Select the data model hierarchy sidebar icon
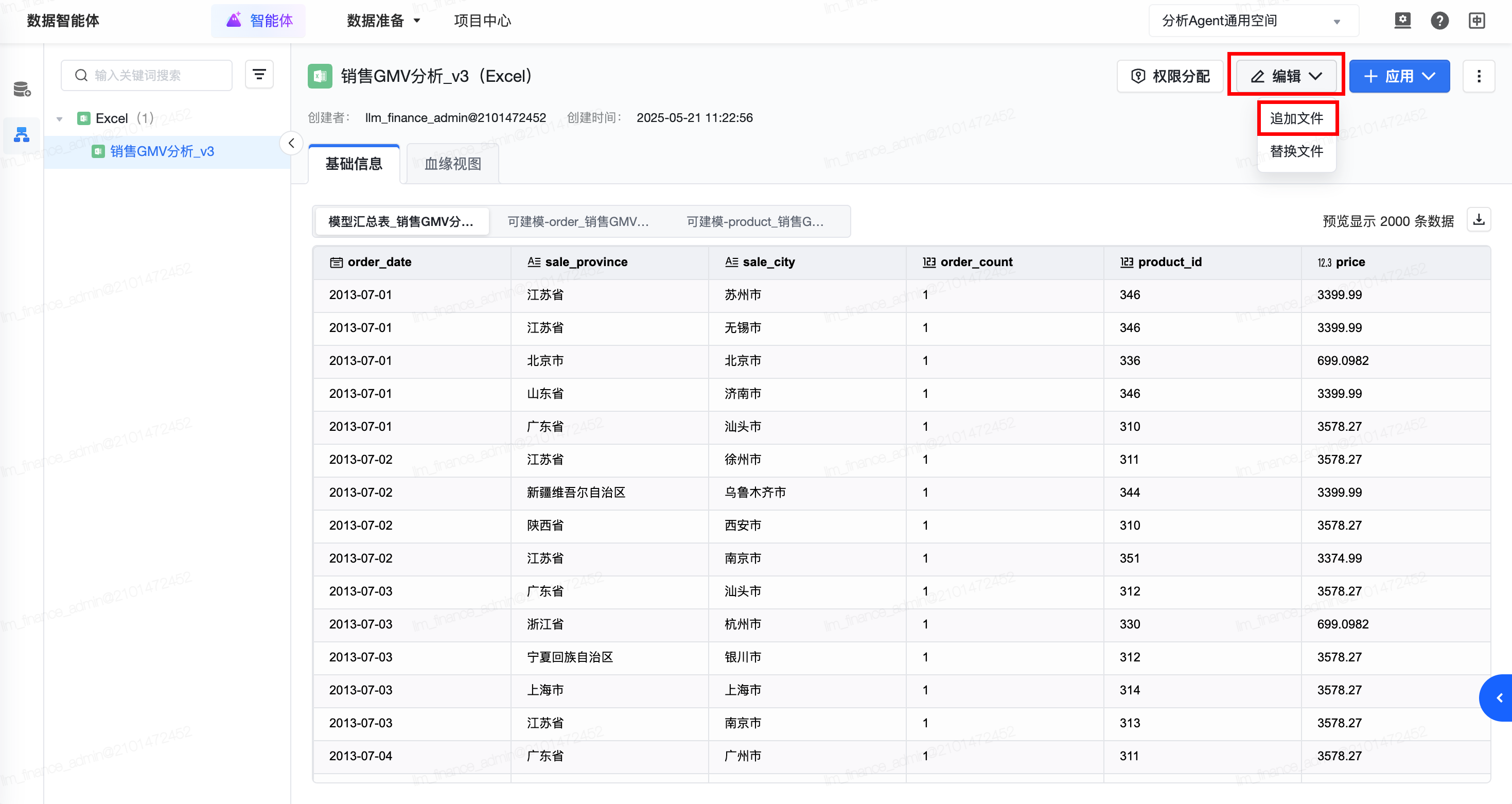 [x=22, y=135]
